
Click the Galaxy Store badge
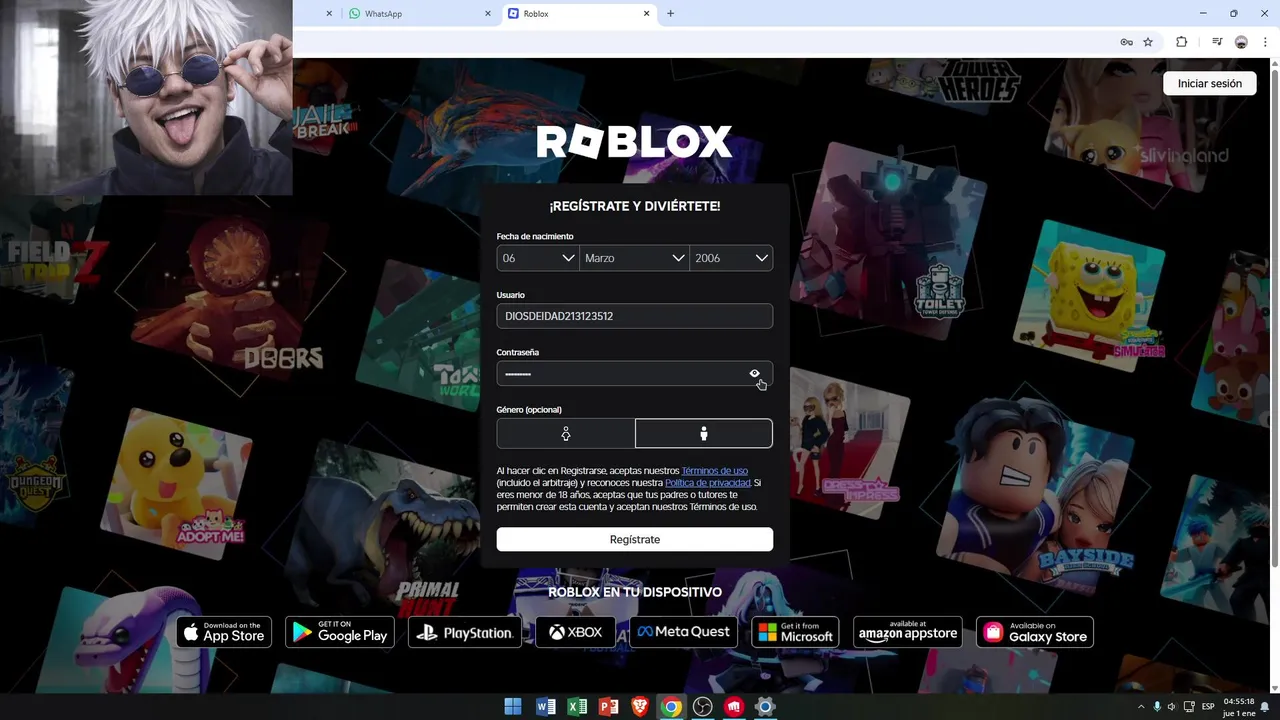point(1035,632)
